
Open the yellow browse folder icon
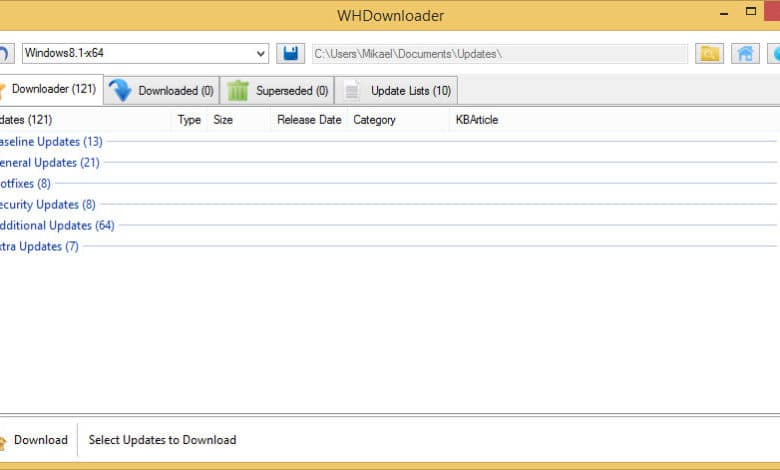point(709,53)
